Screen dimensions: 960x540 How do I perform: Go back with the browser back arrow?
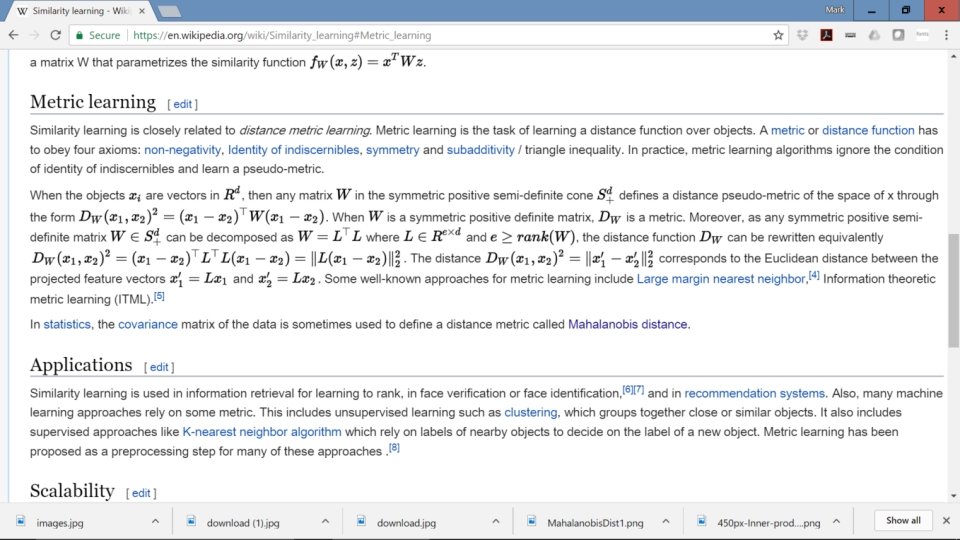tap(13, 36)
